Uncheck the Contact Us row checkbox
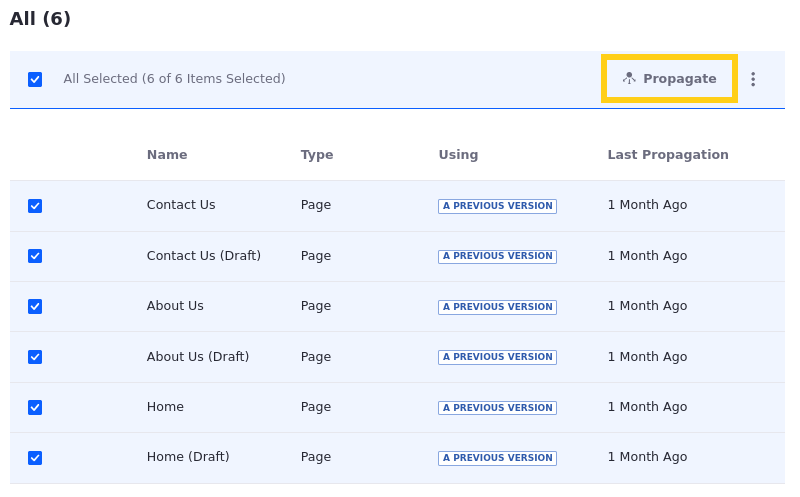800x497 pixels. [35, 206]
